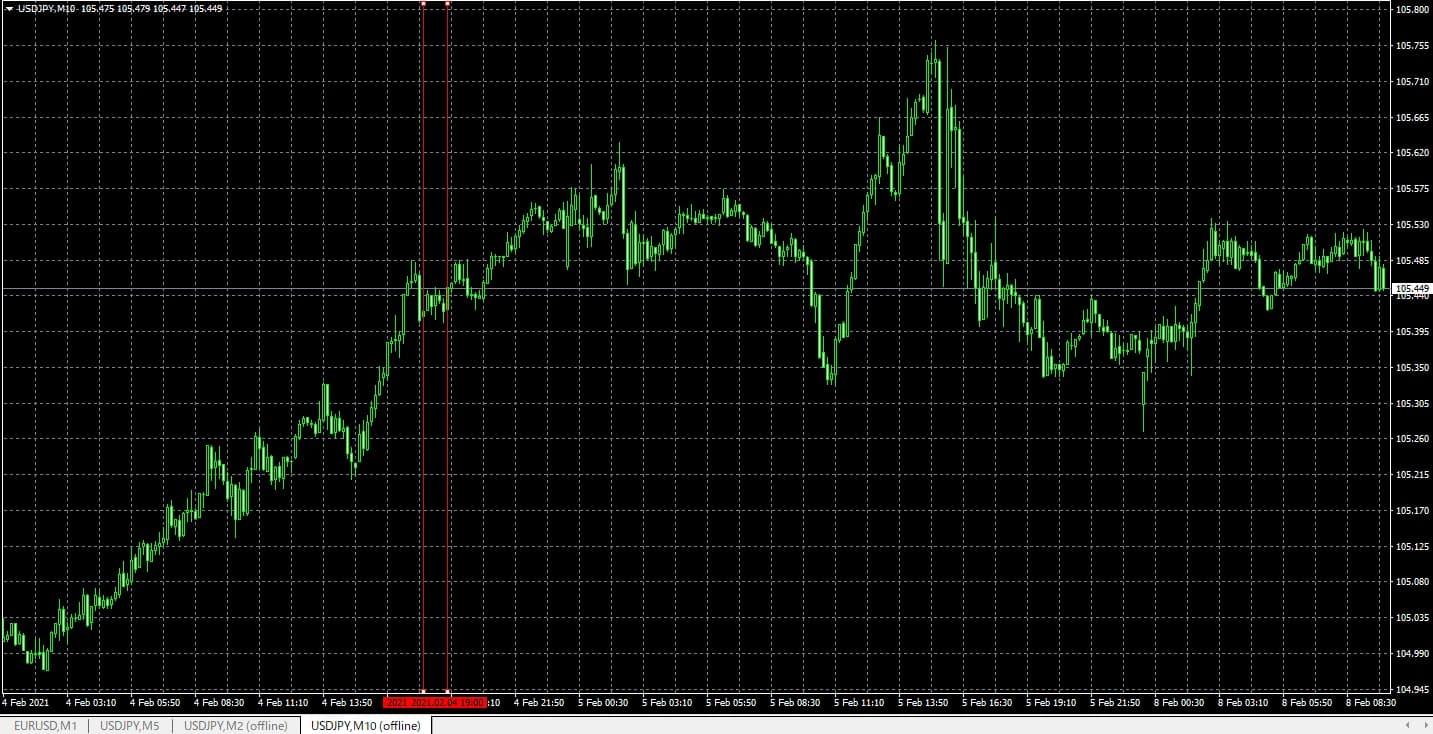Viewport: 1433px width, 734px height.
Task: Select bottom-left handle of red rectangle
Action: [x=423, y=692]
